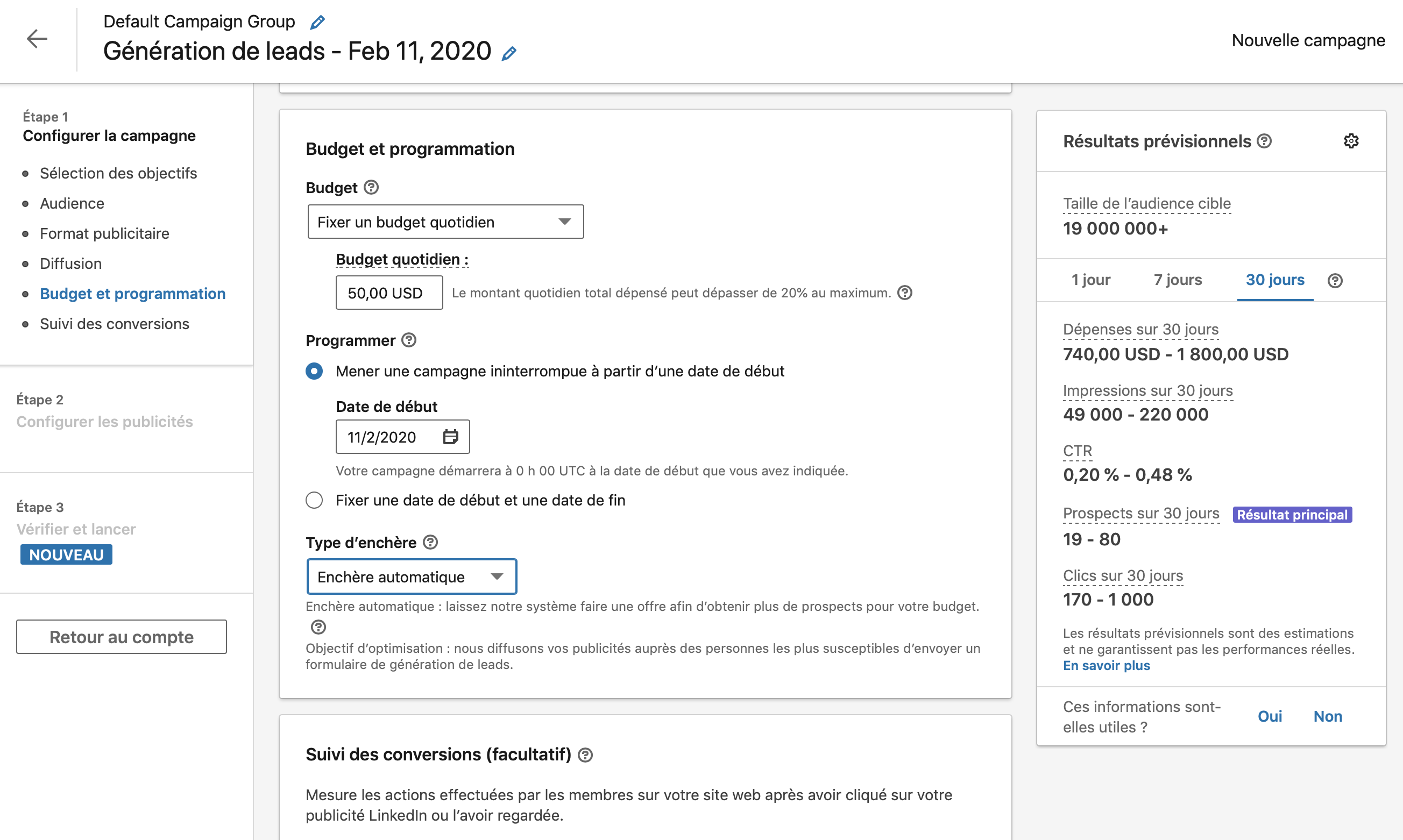Click Impressions sur 30 jours label
1403x840 pixels.
pos(1147,390)
